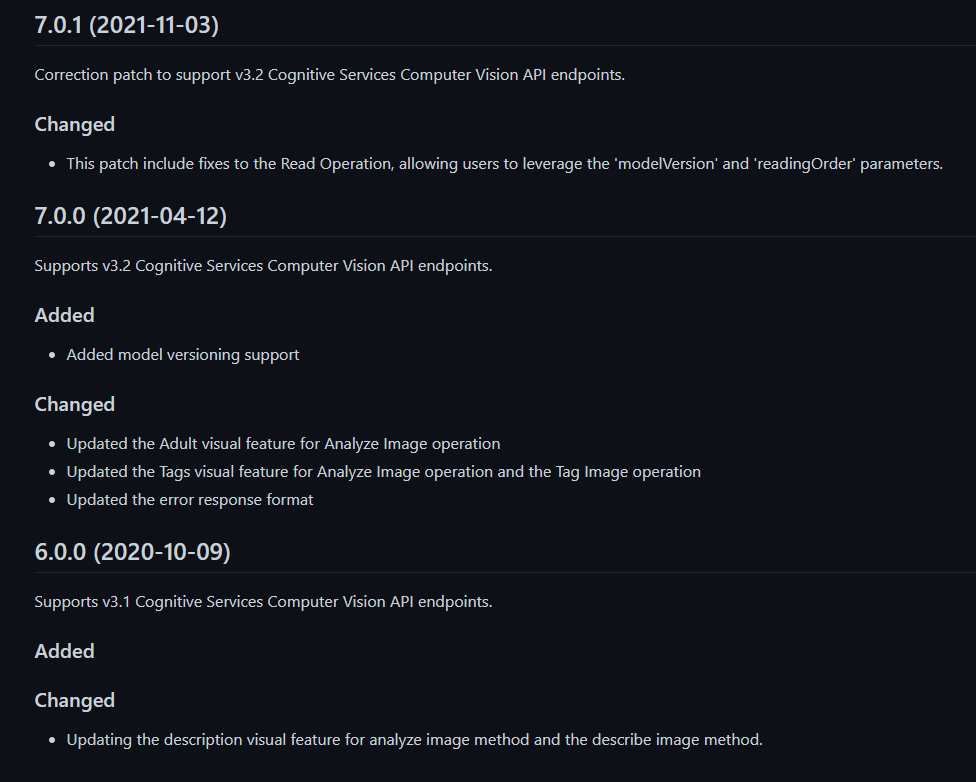Select the Changed heading under version 7.0.0
The width and height of the screenshot is (976, 782).
(75, 405)
